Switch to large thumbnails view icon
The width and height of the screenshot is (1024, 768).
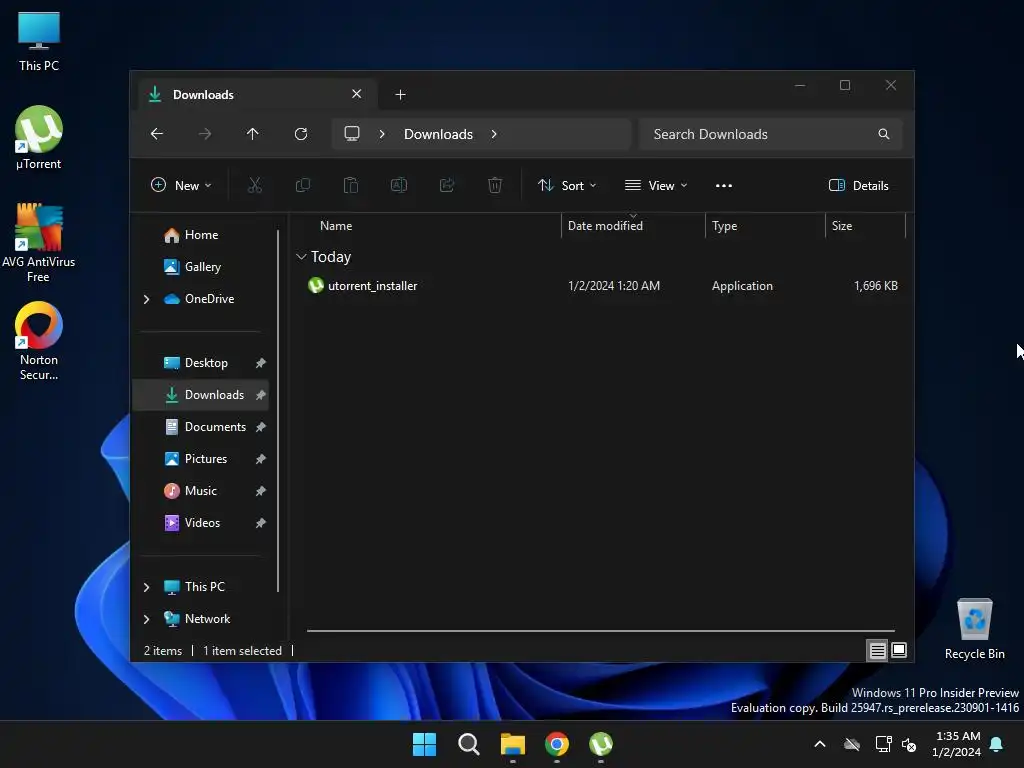pyautogui.click(x=899, y=650)
